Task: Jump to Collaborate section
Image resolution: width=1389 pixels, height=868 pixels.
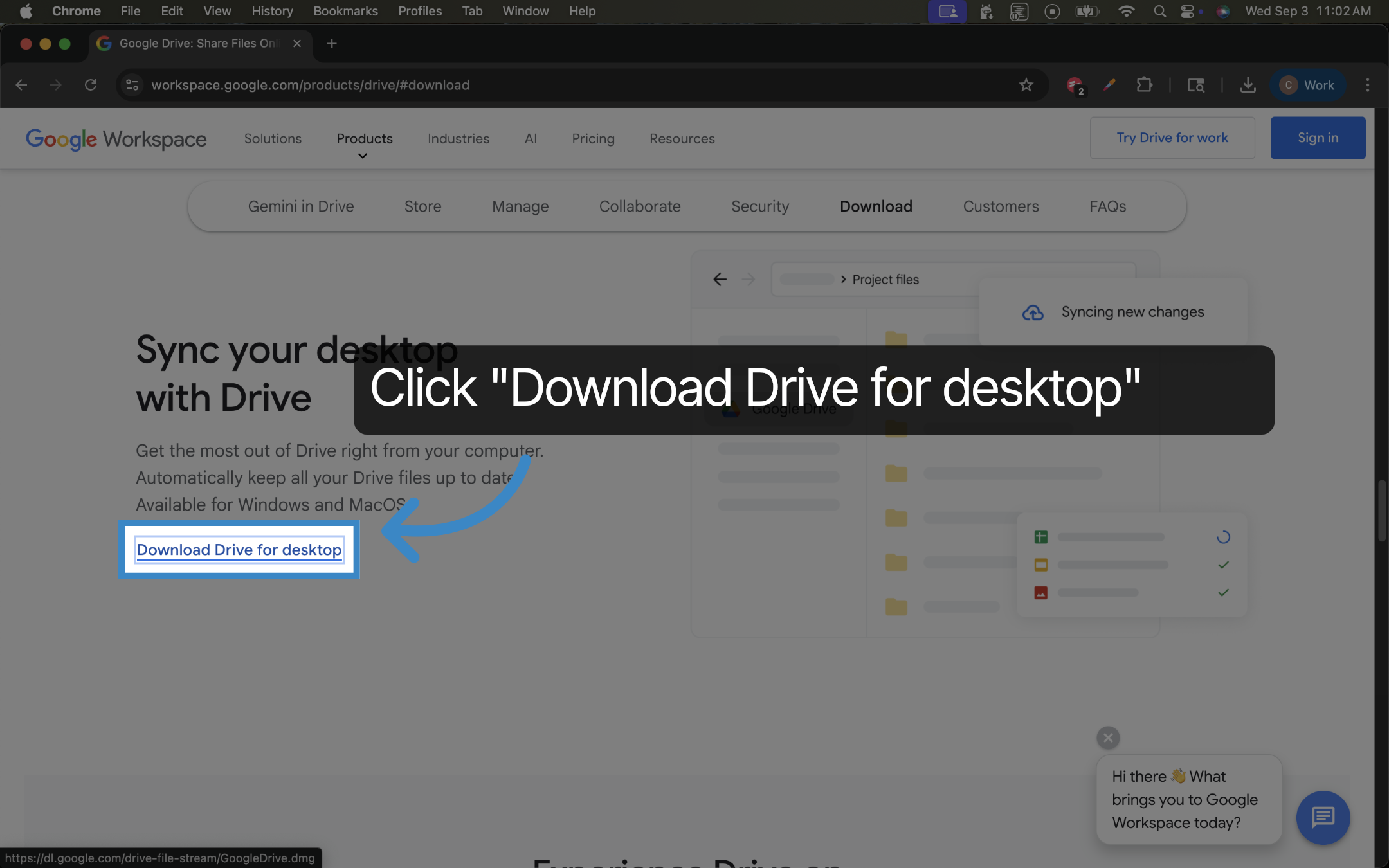Action: [x=640, y=206]
